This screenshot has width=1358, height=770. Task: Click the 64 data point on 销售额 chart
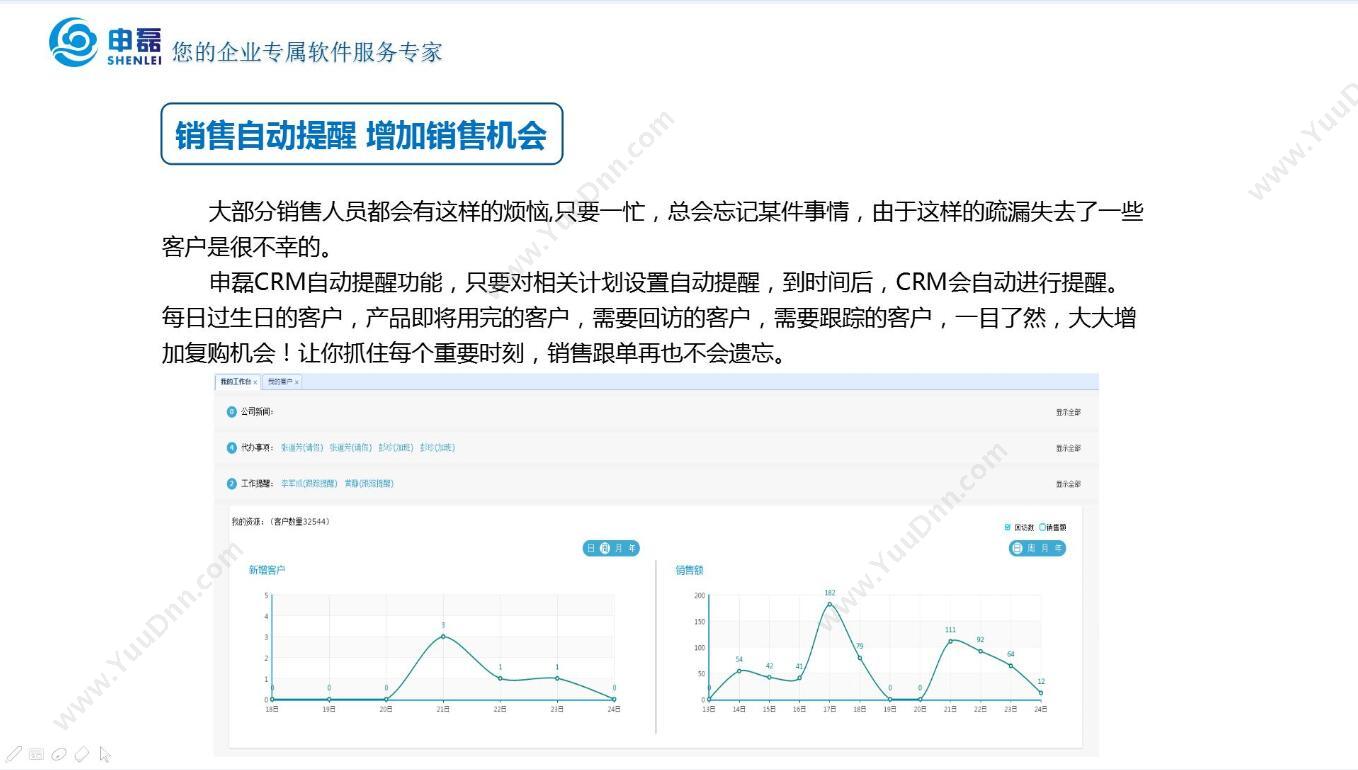pyautogui.click(x=1010, y=666)
